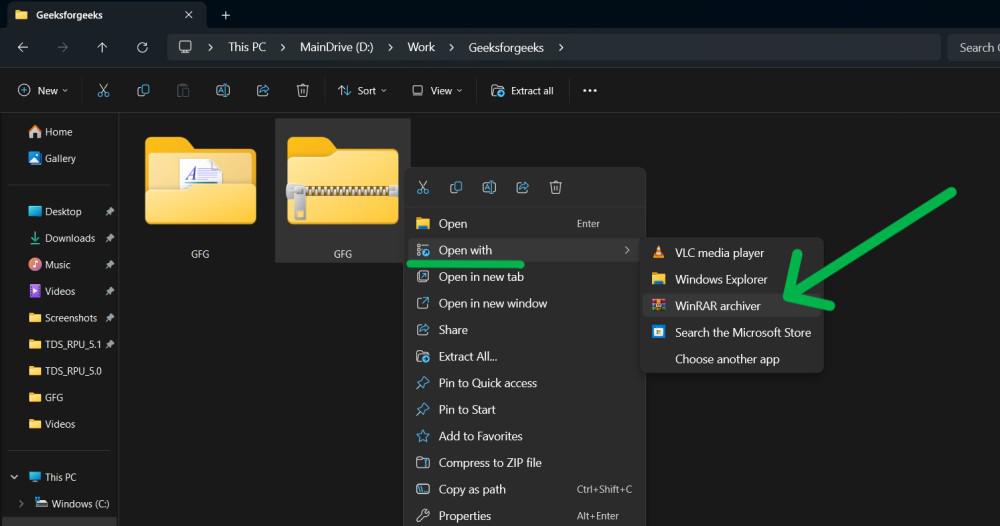Choose Pin to Quick access
Screen dimensions: 1000x526
pyautogui.click(x=524, y=383)
